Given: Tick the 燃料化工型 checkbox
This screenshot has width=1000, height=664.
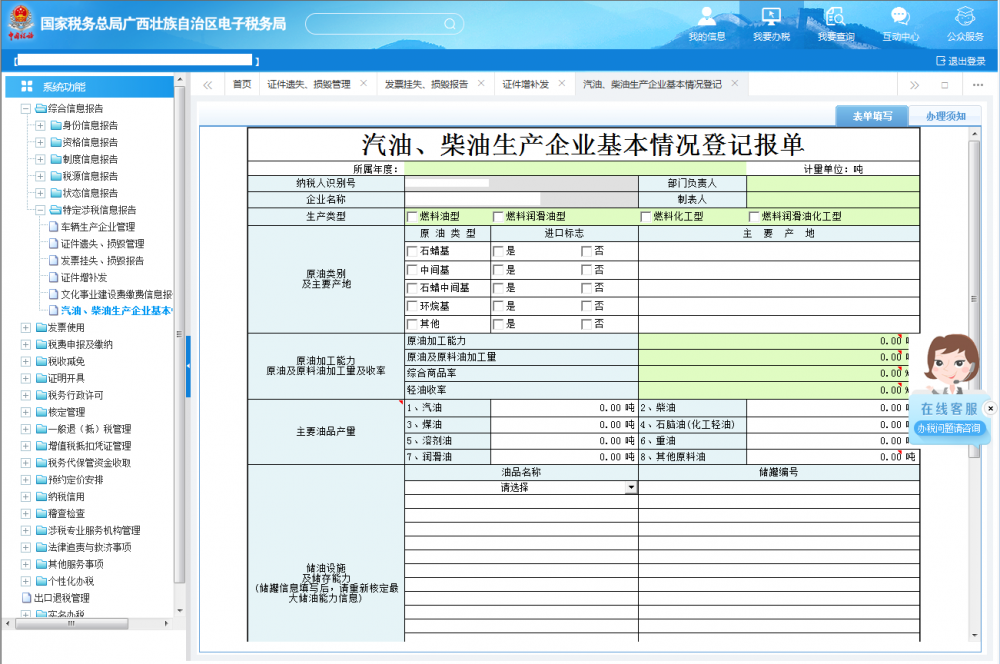Looking at the screenshot, I should click(x=645, y=215).
